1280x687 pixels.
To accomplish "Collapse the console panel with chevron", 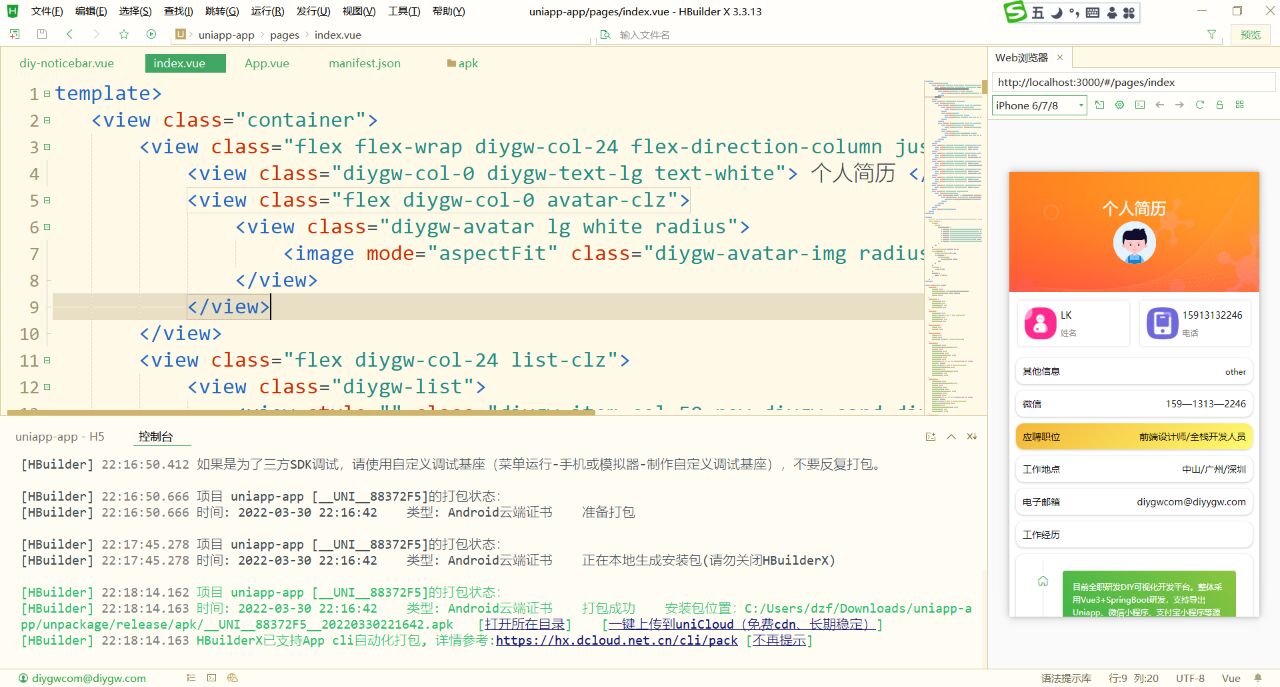I will pyautogui.click(x=953, y=436).
